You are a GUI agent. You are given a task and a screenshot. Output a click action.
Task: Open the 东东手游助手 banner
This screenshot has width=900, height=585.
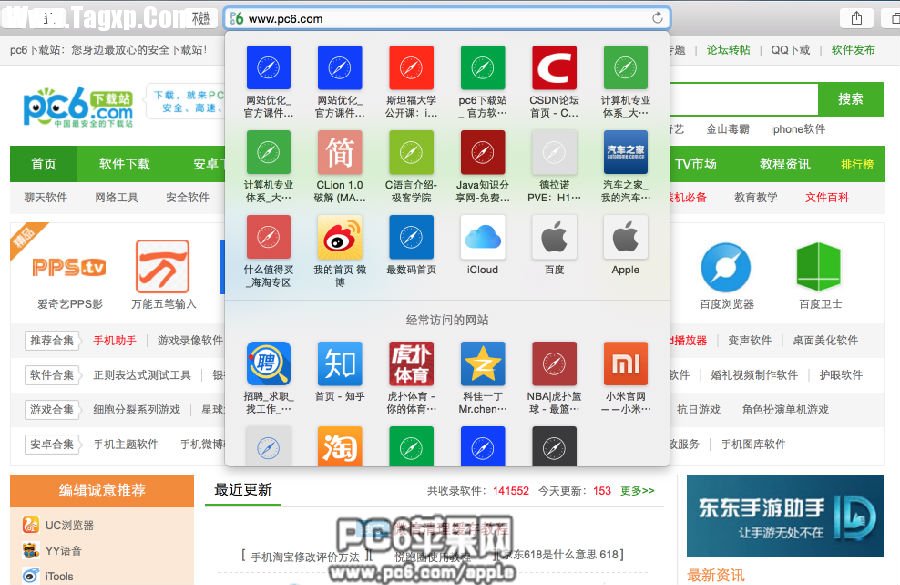tap(785, 516)
